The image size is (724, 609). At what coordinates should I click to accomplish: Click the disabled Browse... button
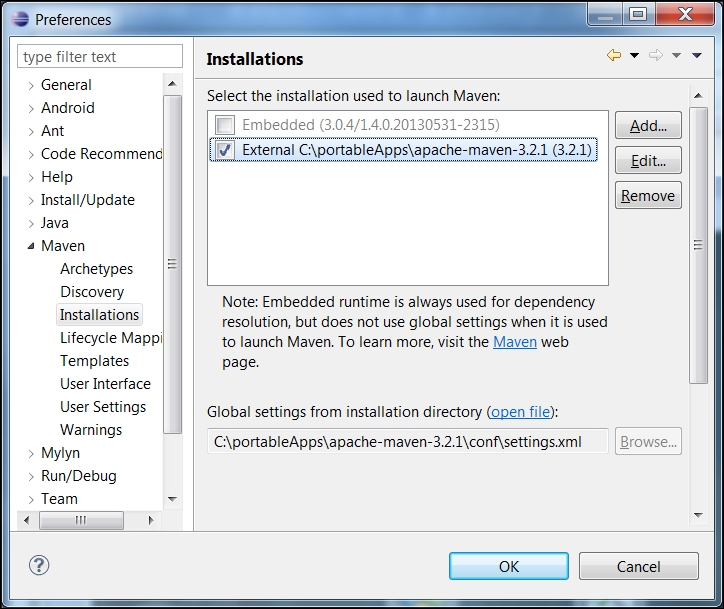648,441
